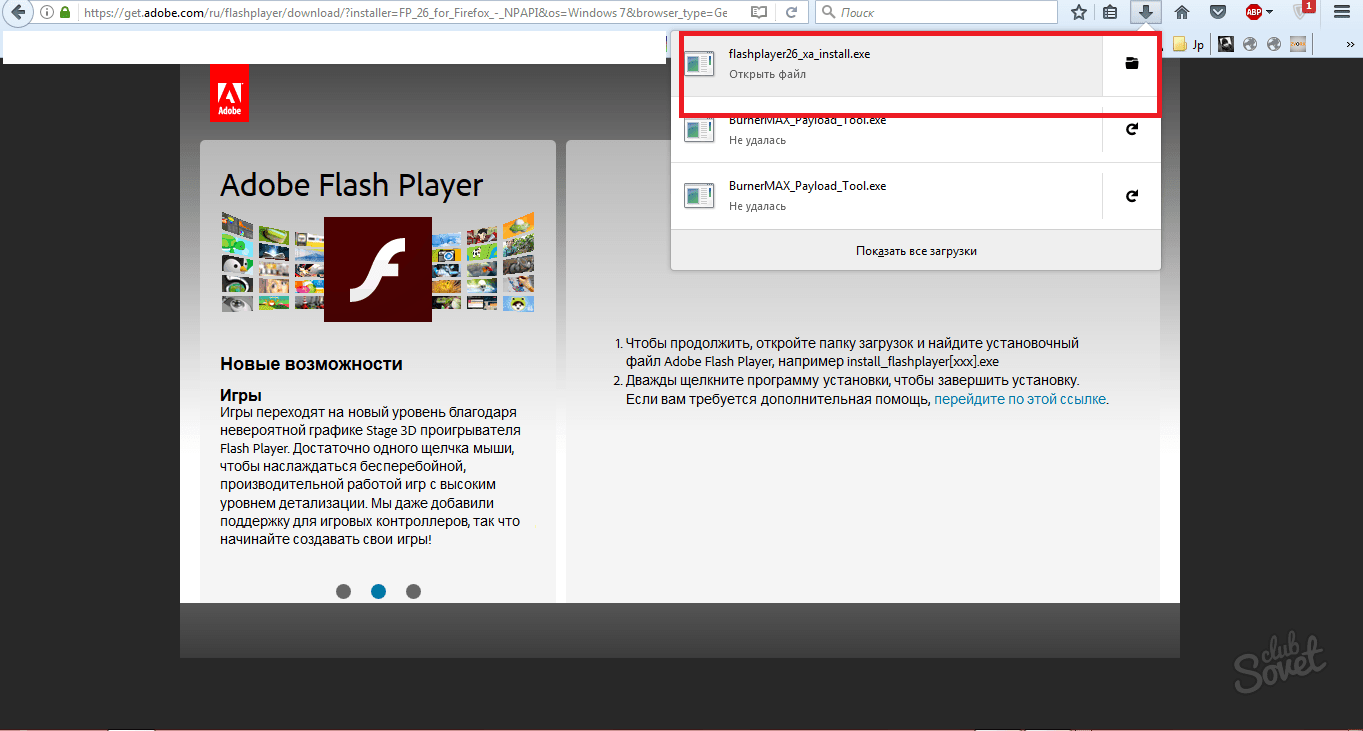Open the second globe bookmark icon
This screenshot has width=1363, height=731.
click(x=1274, y=44)
